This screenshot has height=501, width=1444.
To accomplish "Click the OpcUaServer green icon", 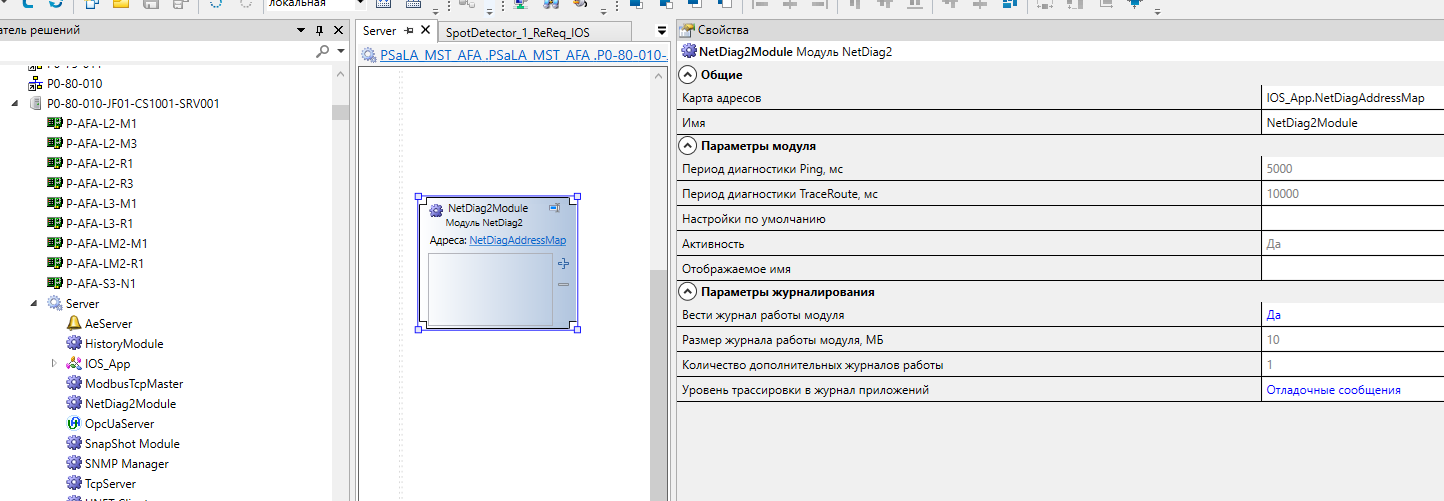I will tap(74, 423).
